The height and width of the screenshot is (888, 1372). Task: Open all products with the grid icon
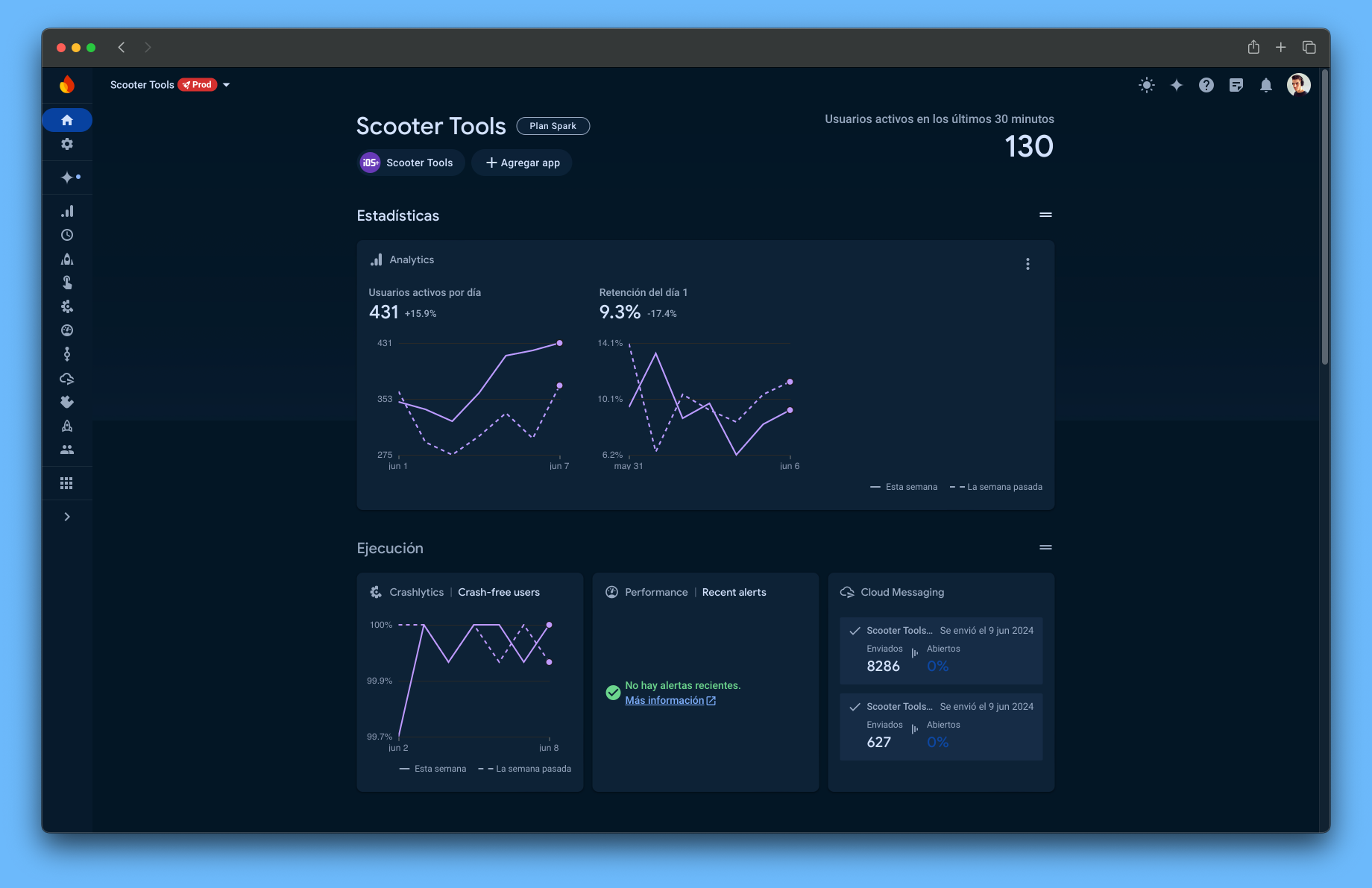67,482
